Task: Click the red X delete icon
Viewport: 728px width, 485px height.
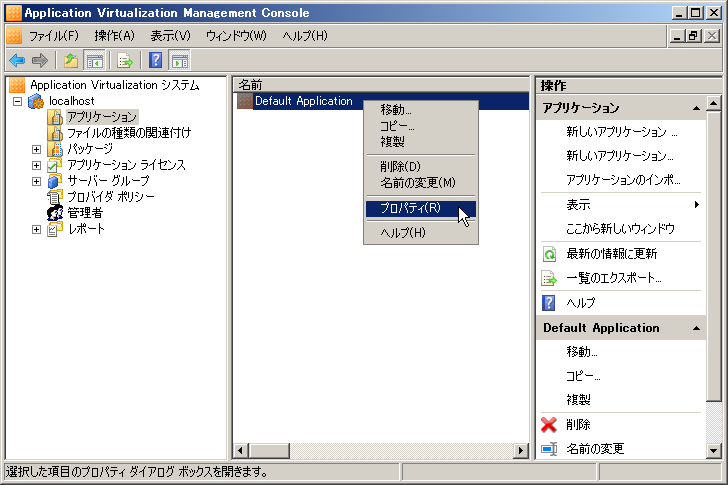Action: point(549,424)
